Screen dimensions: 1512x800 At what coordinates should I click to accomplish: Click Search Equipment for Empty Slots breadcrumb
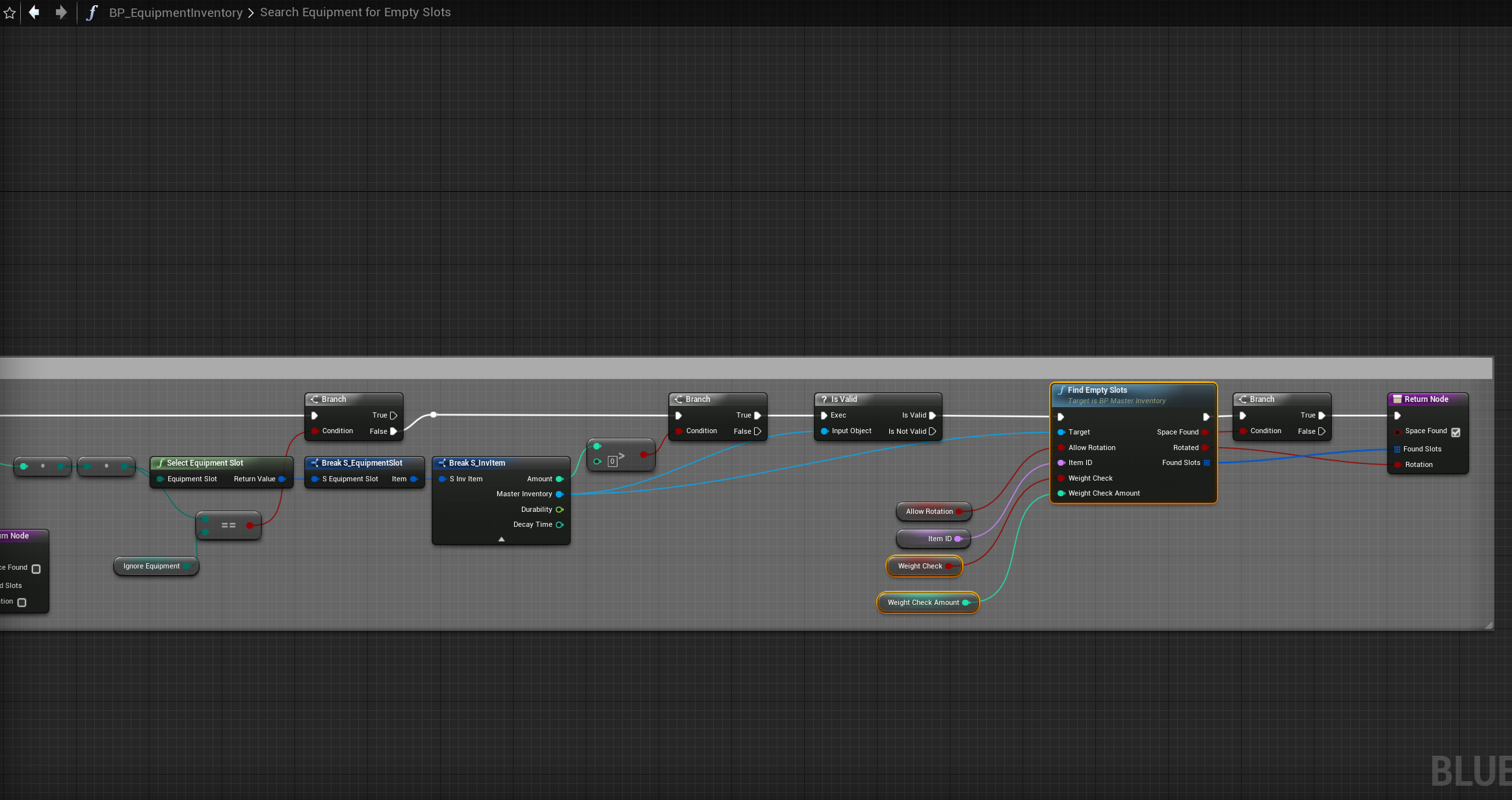coord(355,12)
